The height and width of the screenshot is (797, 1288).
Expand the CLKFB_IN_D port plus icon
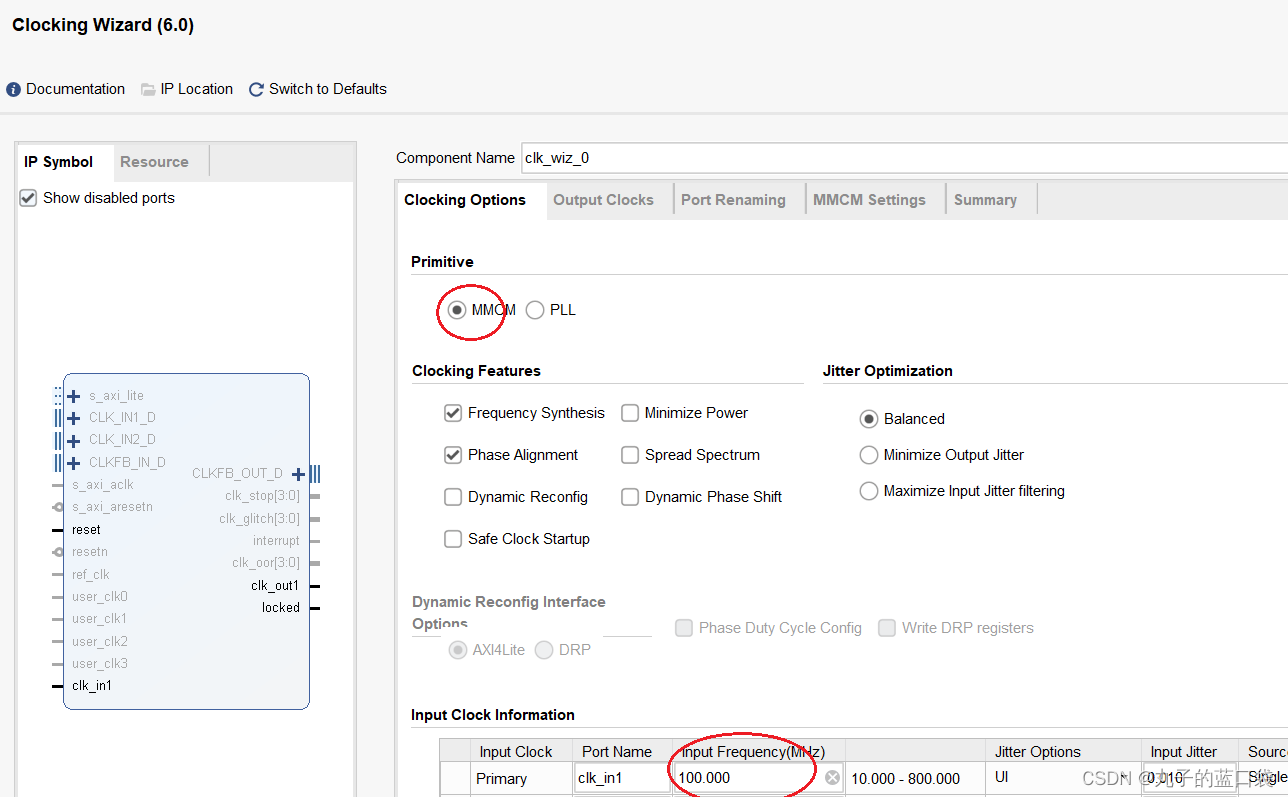(x=73, y=463)
